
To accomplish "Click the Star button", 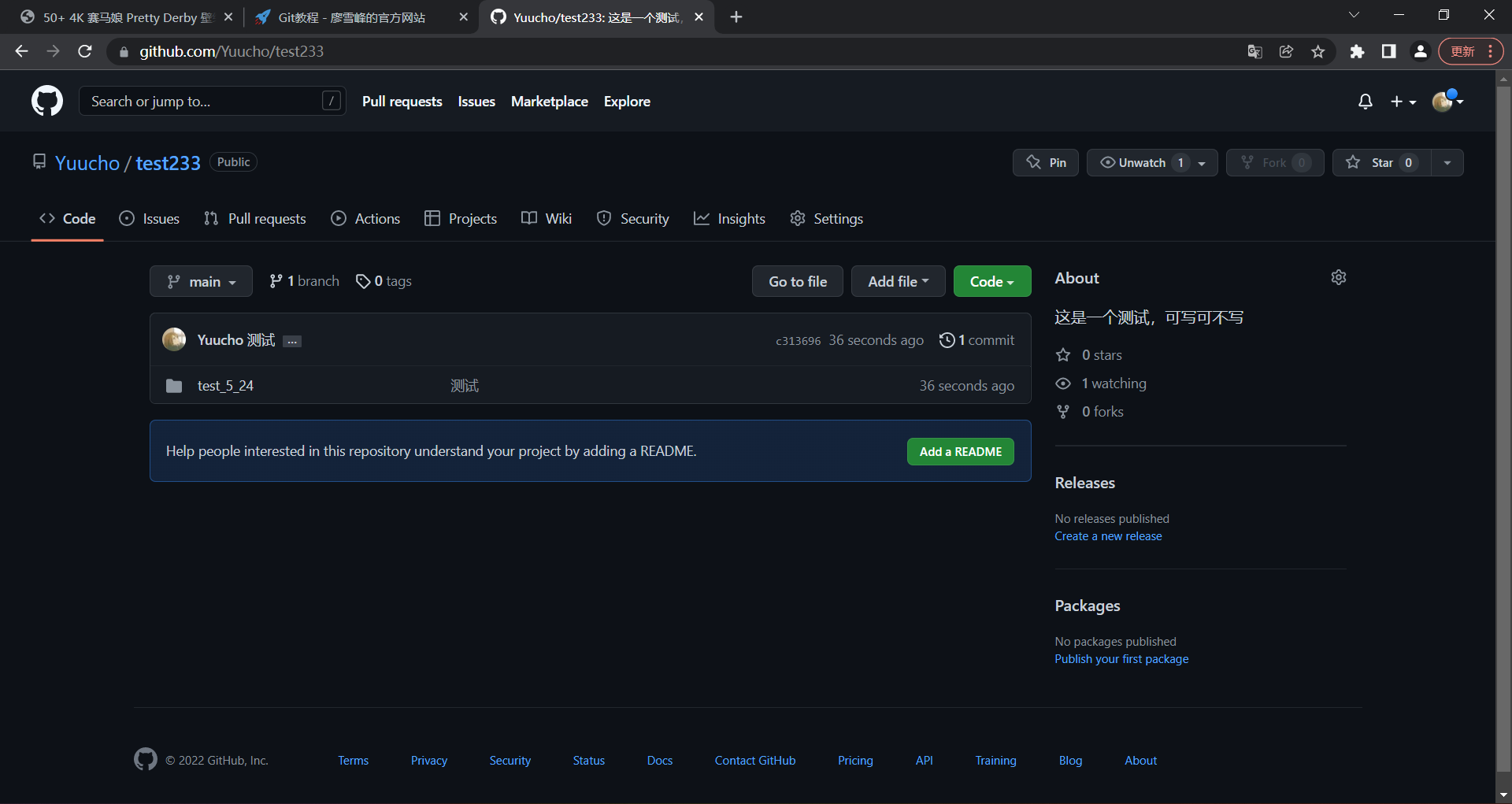I will [1381, 162].
